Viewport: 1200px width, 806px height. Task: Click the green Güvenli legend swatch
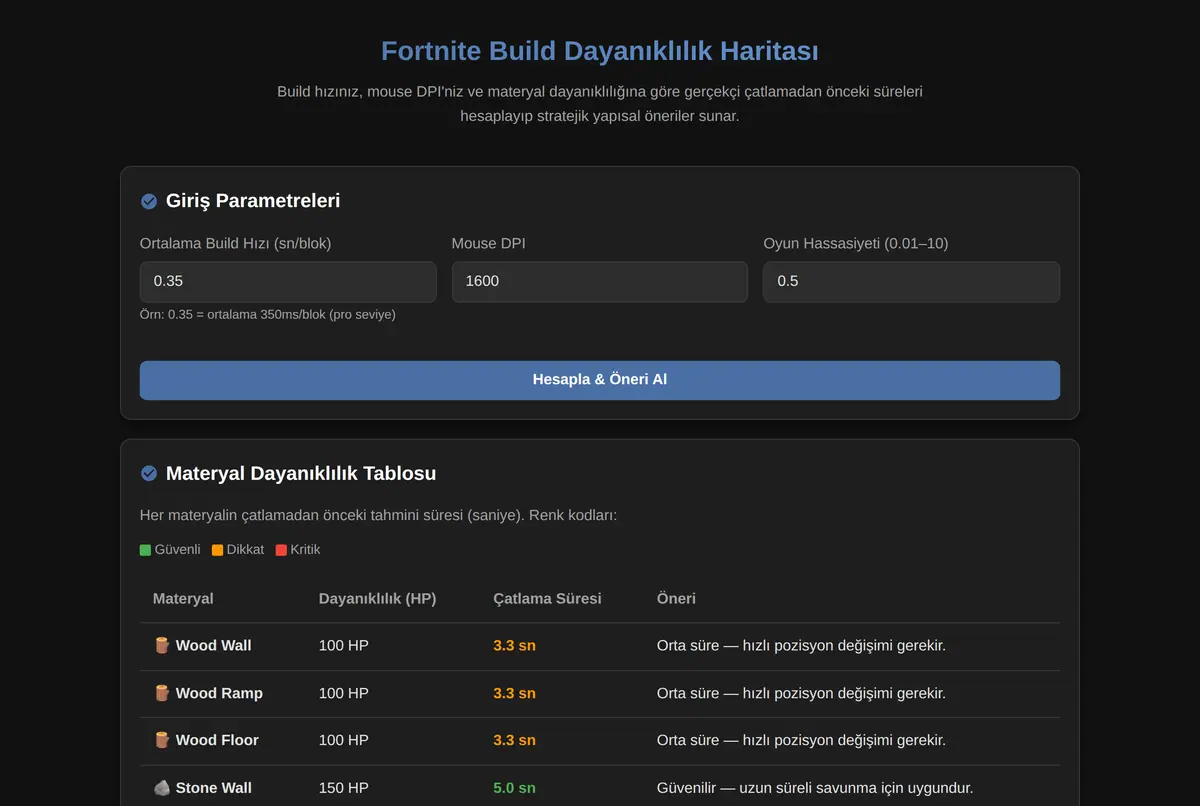click(x=146, y=550)
